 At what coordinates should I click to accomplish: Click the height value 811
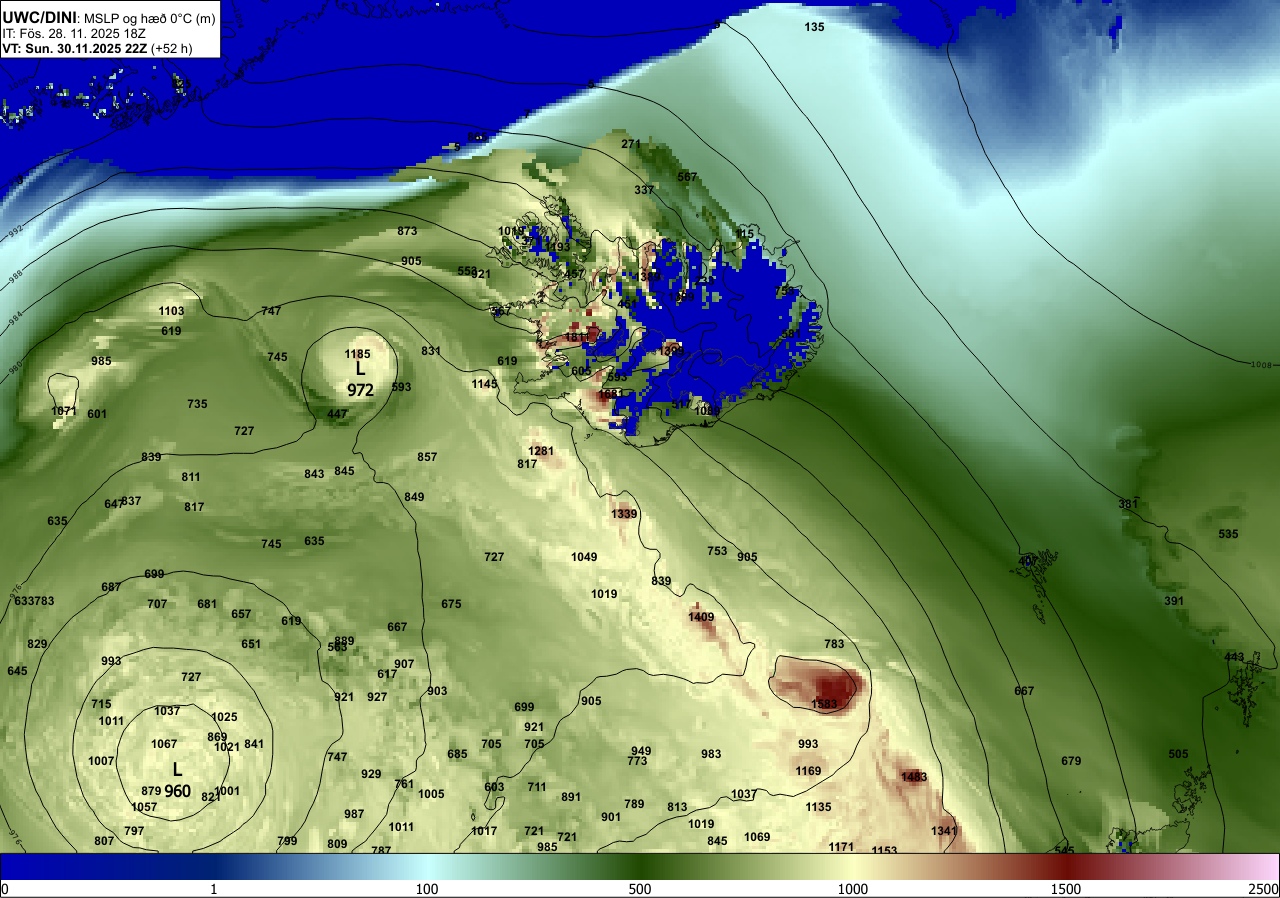pos(191,477)
